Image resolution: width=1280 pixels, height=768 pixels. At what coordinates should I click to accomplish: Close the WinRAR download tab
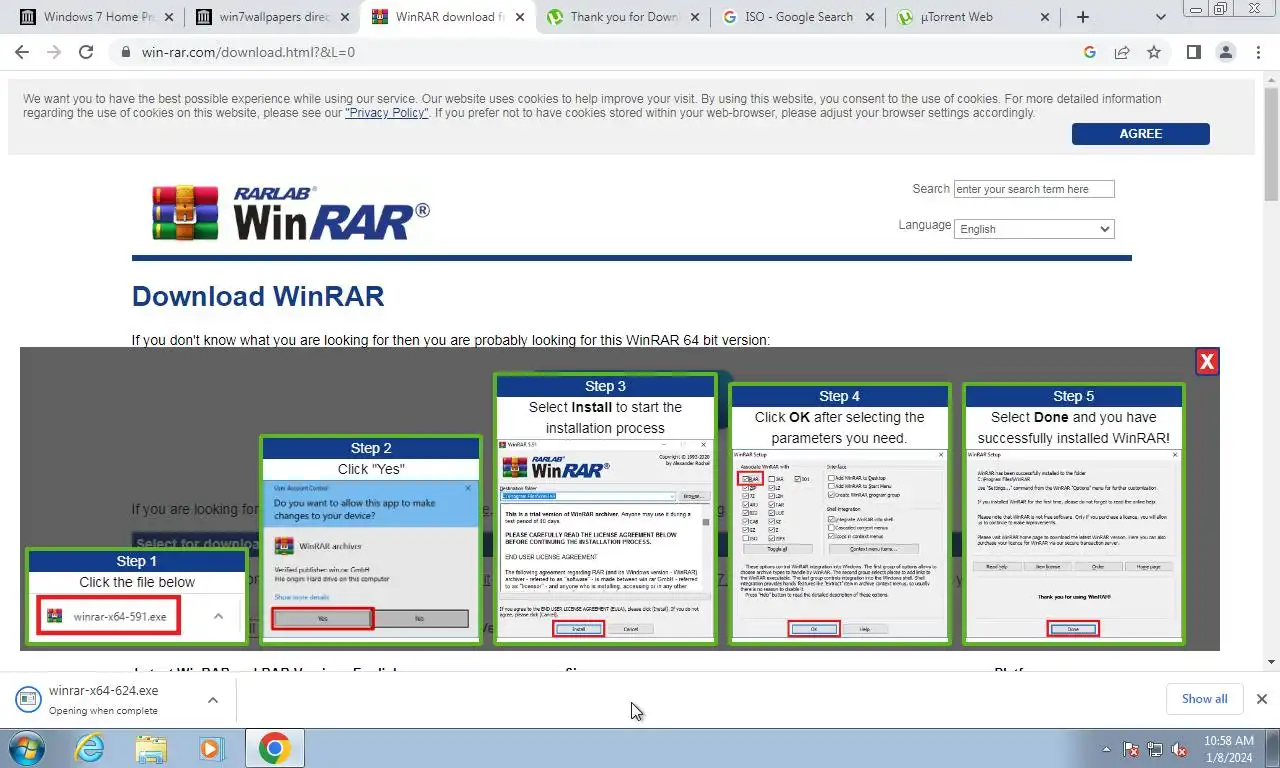(x=518, y=17)
